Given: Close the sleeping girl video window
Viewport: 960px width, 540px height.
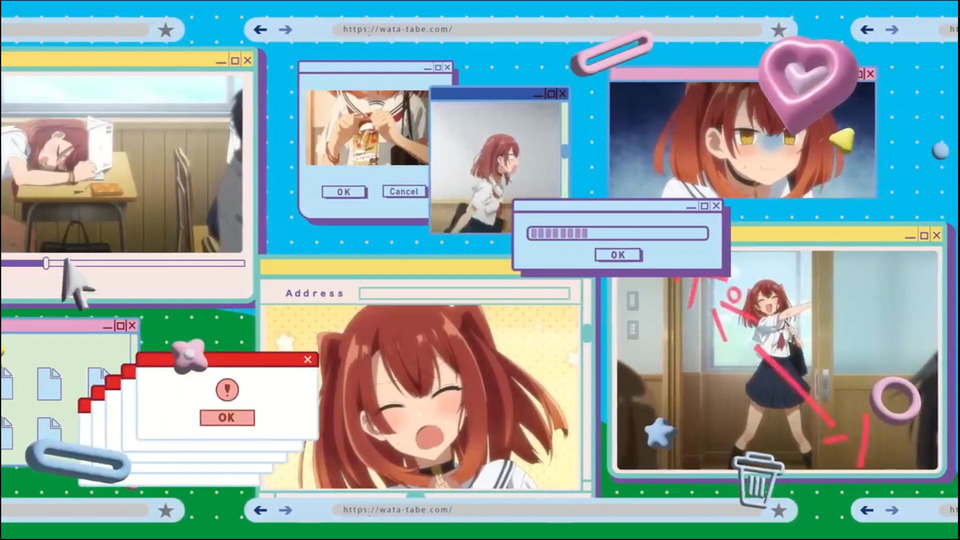Looking at the screenshot, I should 247,60.
